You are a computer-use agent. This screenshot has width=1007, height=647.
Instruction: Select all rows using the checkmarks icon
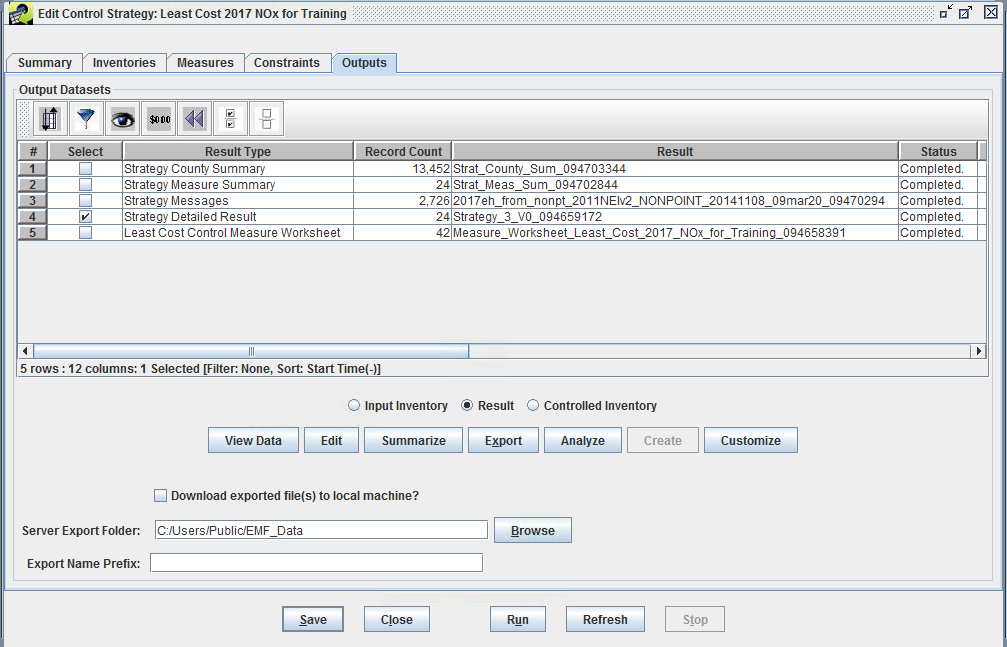229,118
